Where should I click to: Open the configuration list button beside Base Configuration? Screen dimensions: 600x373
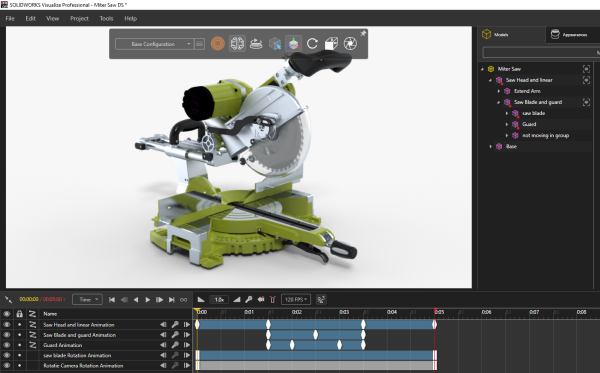[x=199, y=44]
